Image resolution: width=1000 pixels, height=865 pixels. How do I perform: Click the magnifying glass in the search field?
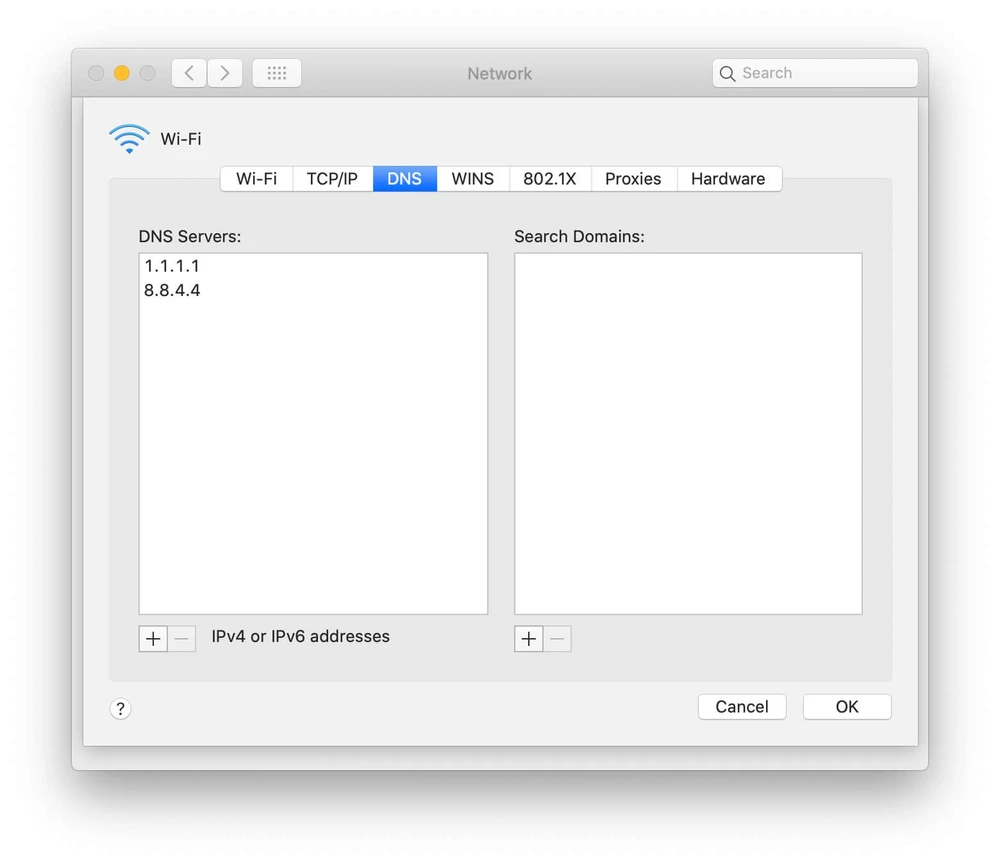(x=727, y=72)
